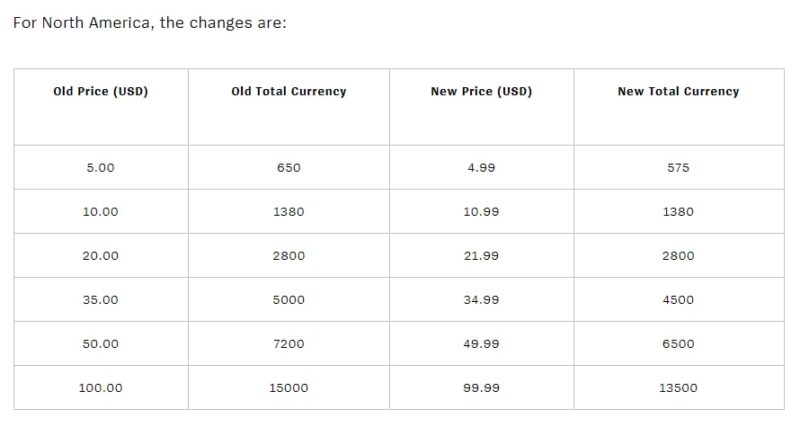Click the 5000 old total currency cell
The image size is (800, 427).
coord(289,299)
